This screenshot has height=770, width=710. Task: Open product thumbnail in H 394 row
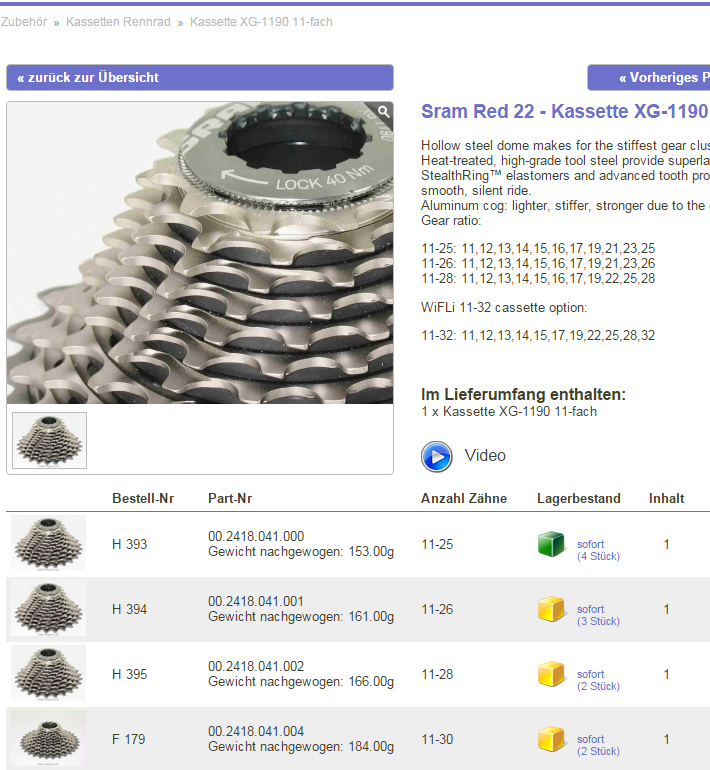click(x=49, y=608)
